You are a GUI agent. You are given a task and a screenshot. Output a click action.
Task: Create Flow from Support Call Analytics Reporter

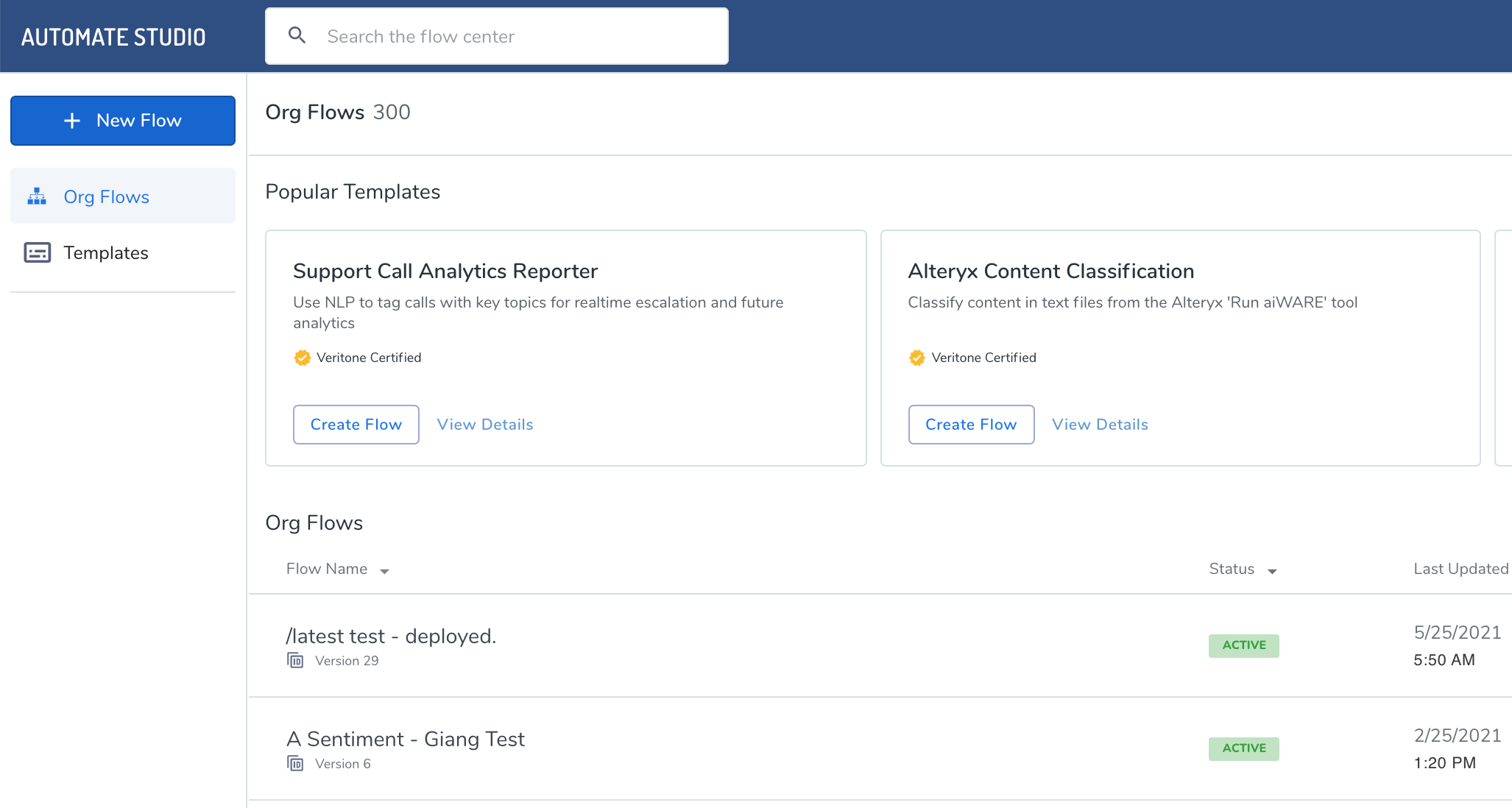pos(356,425)
